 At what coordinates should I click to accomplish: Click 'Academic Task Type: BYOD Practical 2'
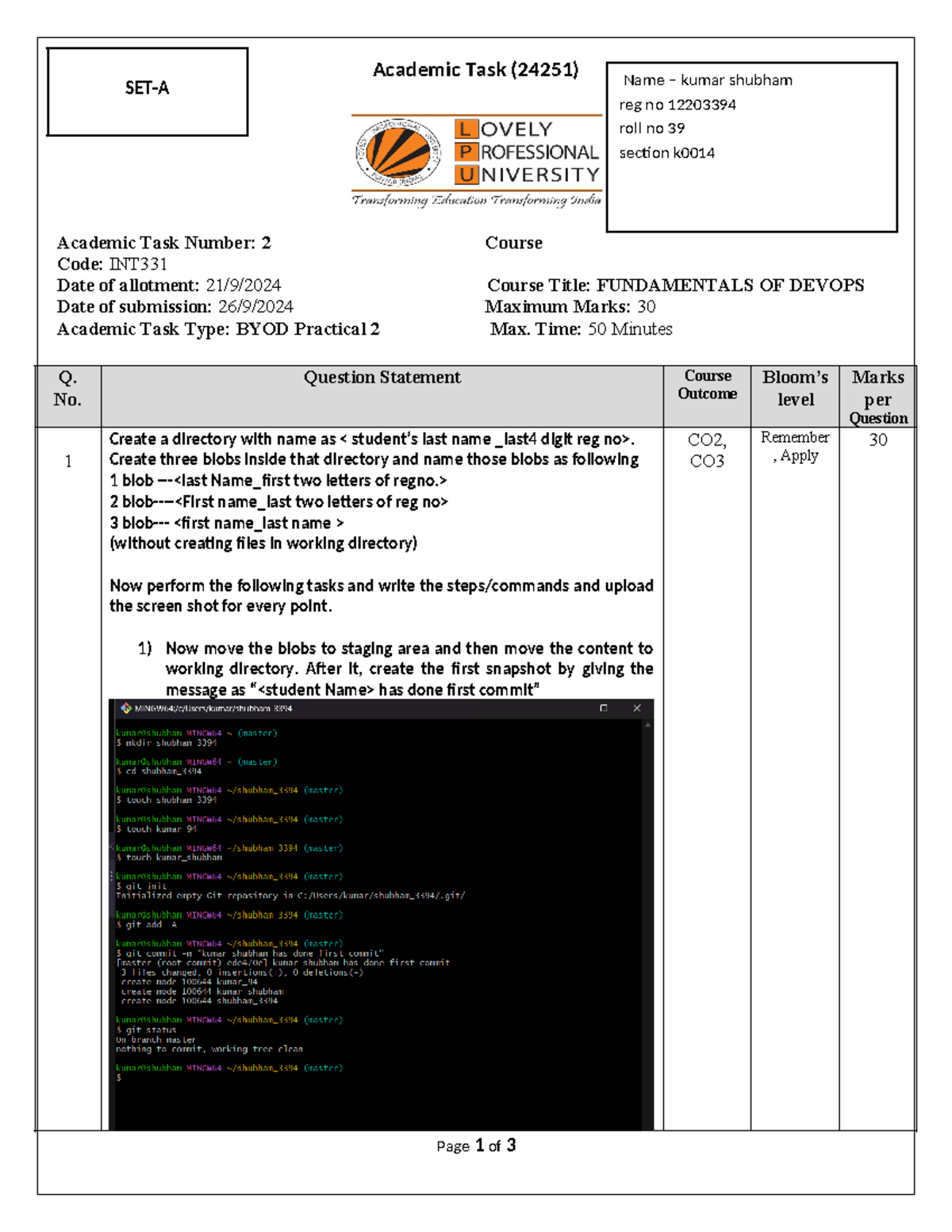[x=218, y=329]
